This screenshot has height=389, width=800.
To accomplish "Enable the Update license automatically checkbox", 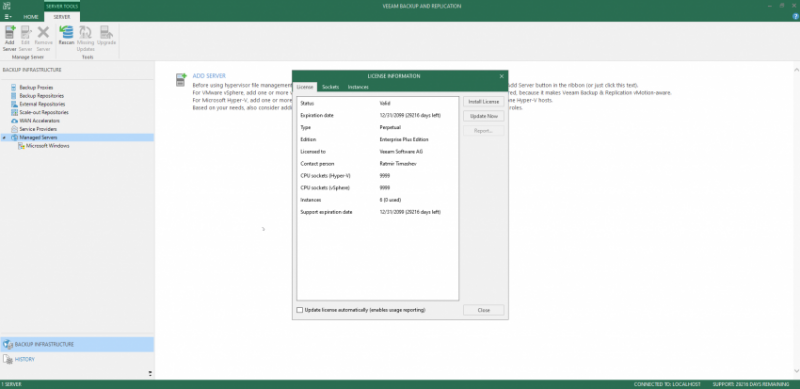I will click(x=299, y=310).
